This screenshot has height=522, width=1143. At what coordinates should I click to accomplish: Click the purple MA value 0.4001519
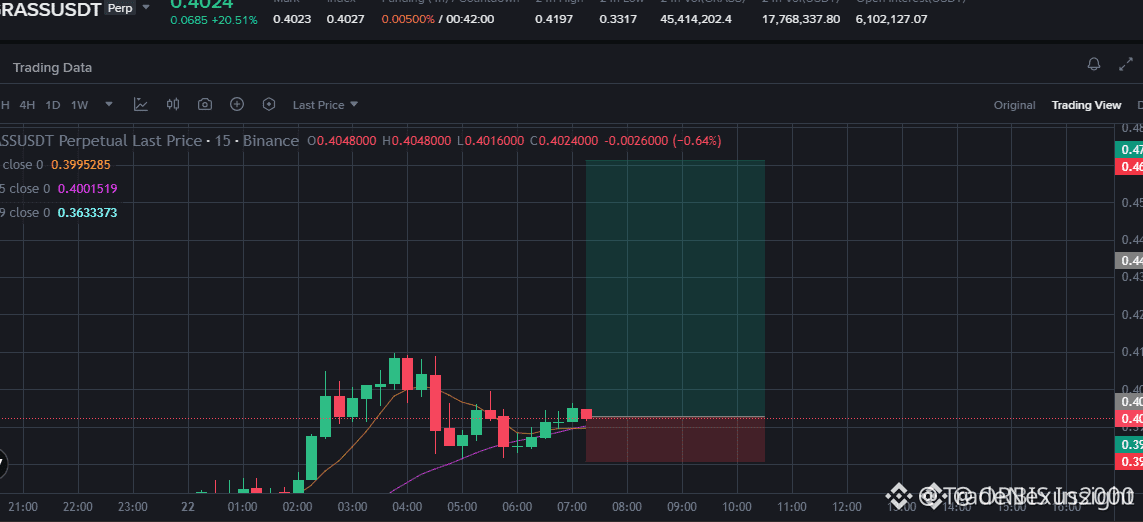pyautogui.click(x=87, y=189)
